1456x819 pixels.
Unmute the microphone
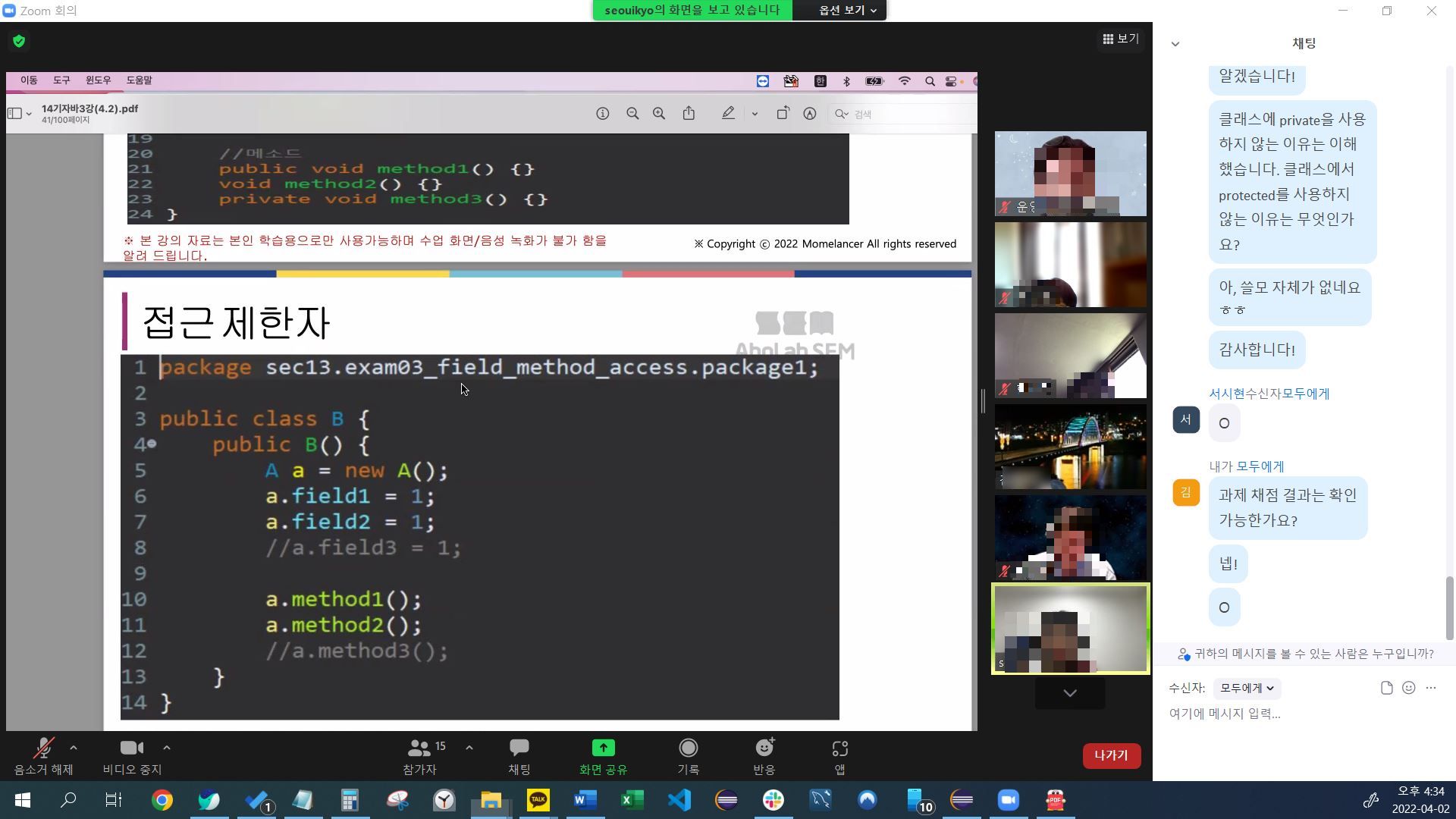point(43,756)
